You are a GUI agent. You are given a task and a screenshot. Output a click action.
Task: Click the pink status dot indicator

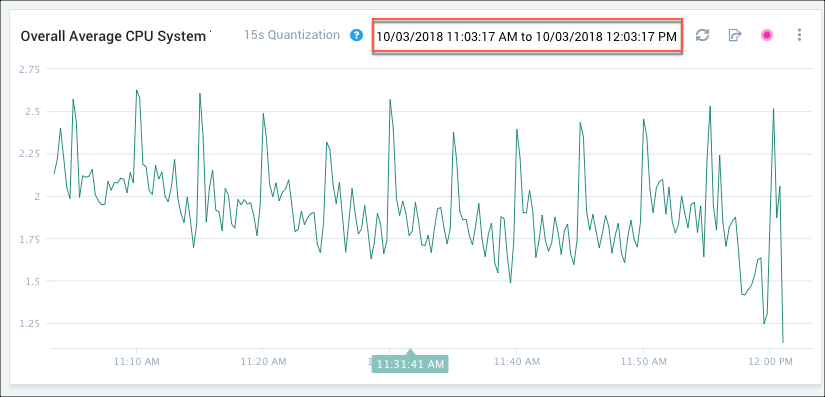click(x=767, y=35)
